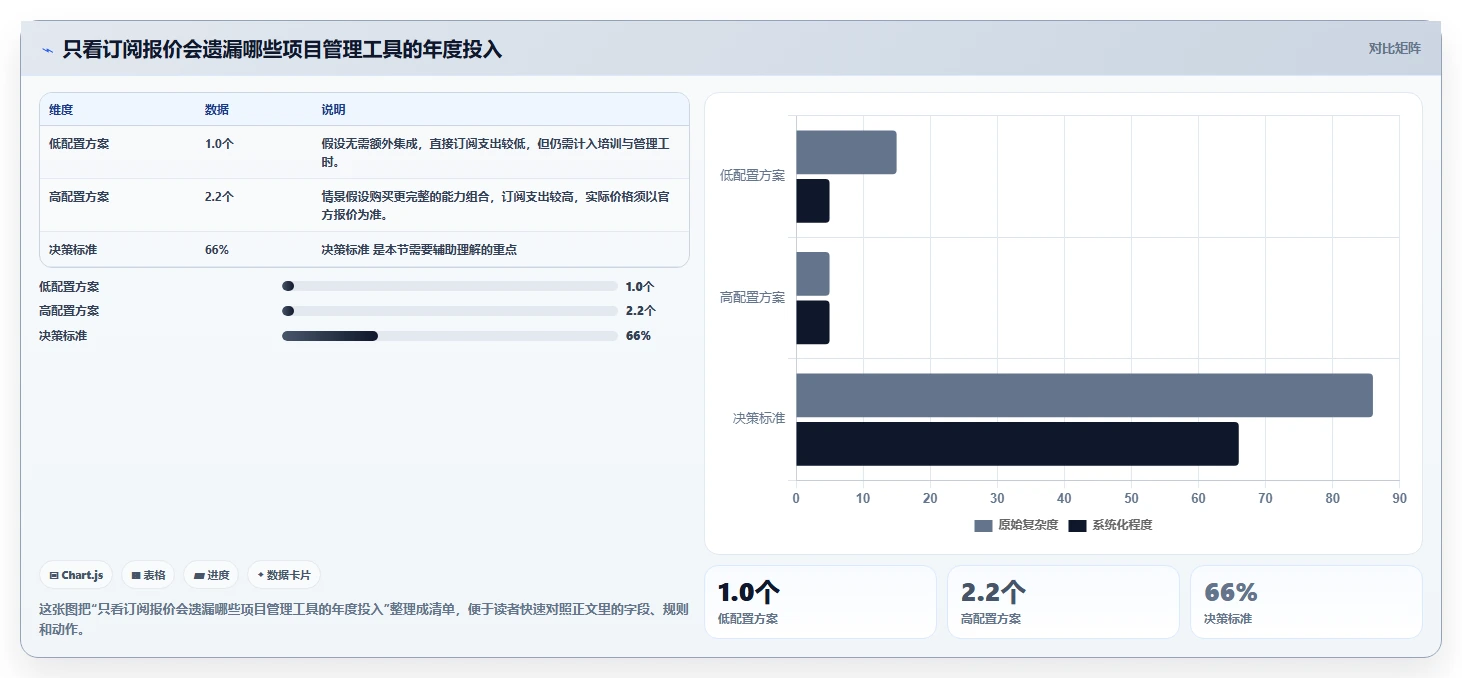Click the x-axis tick label 50

point(1131,498)
